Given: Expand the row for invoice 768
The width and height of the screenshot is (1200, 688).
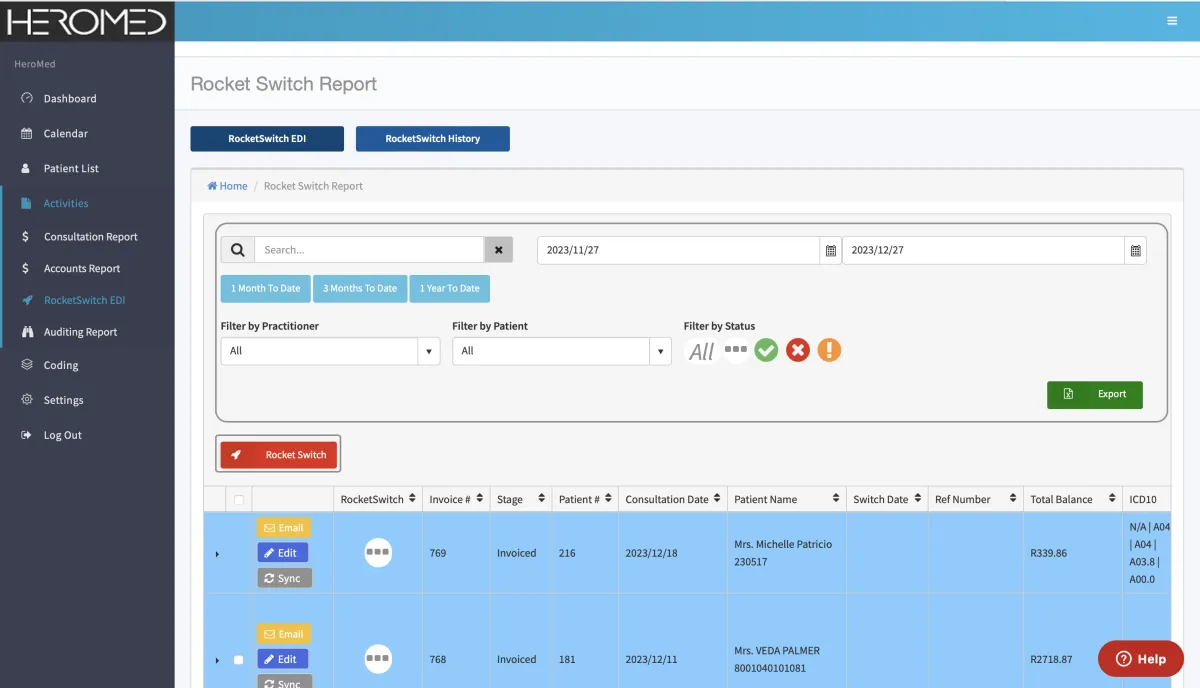Looking at the screenshot, I should 217,660.
